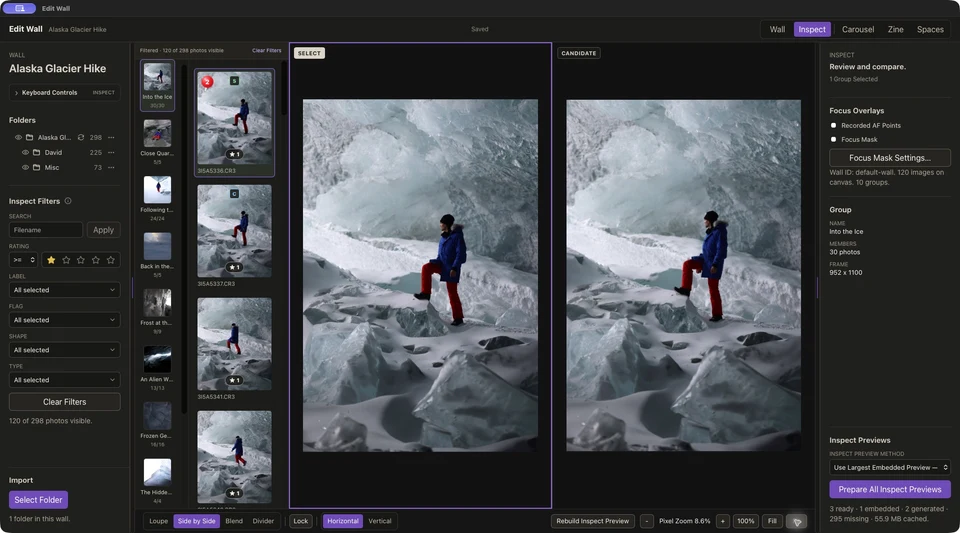Click the S badge on 3I5A5336.CR3 thumbnail

234,81
